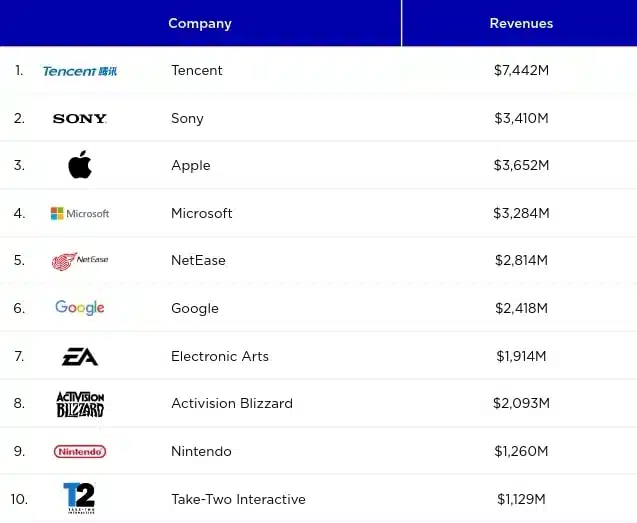Select the Take-Two Interactive name text

pos(238,499)
